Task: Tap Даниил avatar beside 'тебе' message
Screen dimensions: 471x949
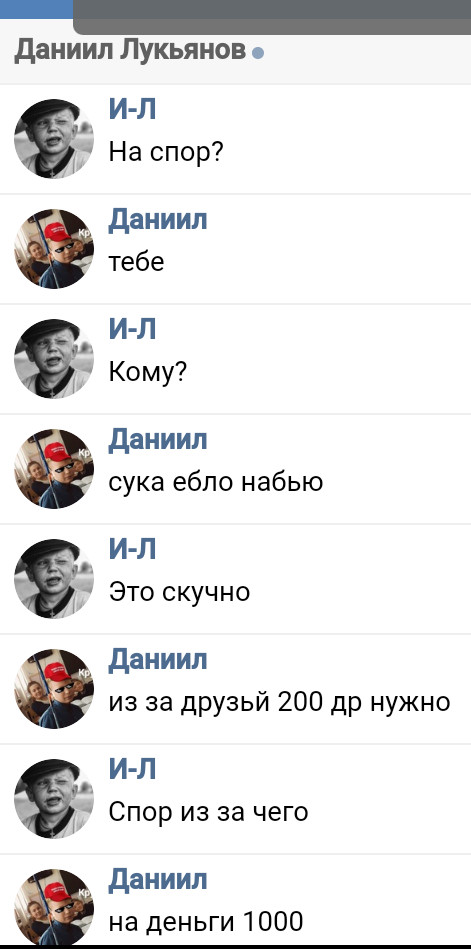Action: click(54, 249)
